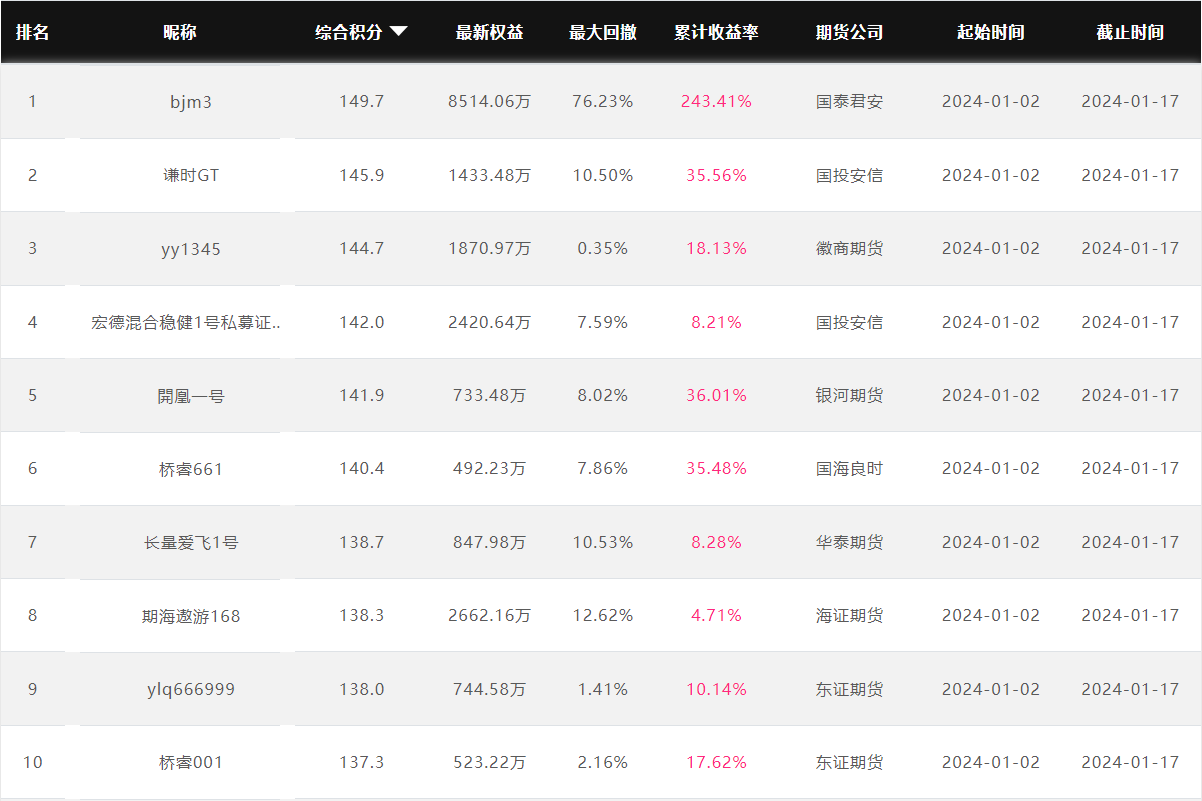Click 国泰君安 in the bjm3 row

pyautogui.click(x=850, y=102)
